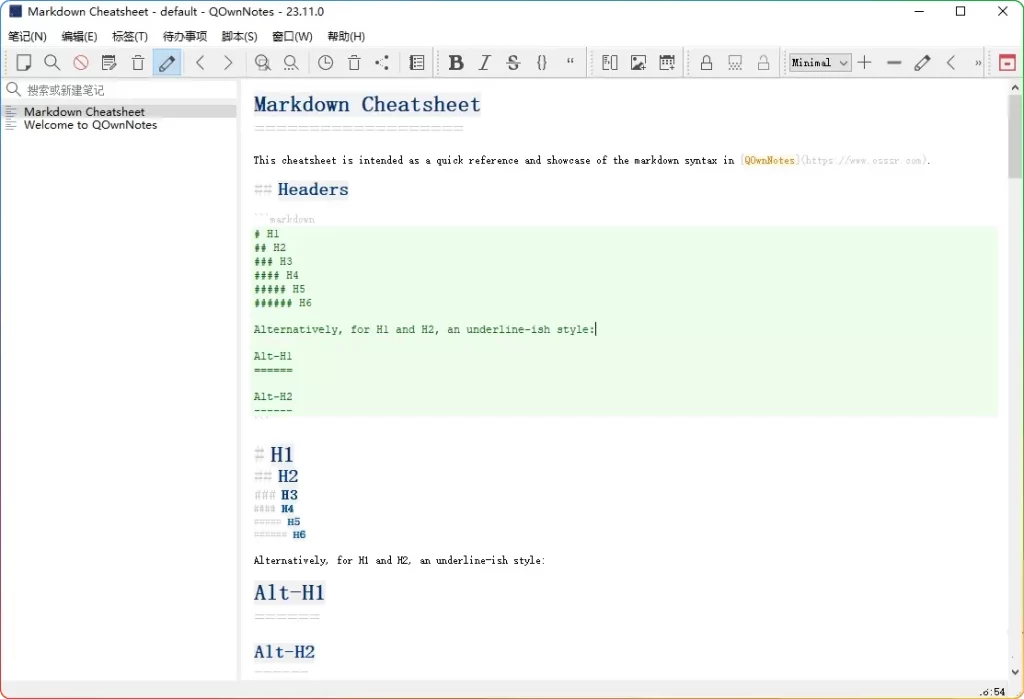Viewport: 1024px width, 699px height.
Task: Click the scrollbar down arrow
Action: pyautogui.click(x=1015, y=672)
